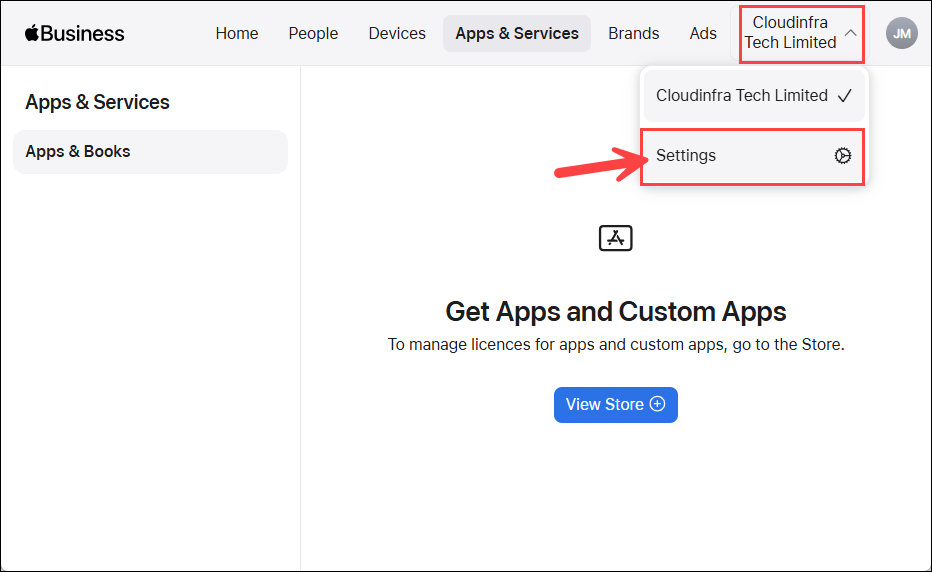This screenshot has height=572, width=932.
Task: Open the Brands tab
Action: coord(634,33)
